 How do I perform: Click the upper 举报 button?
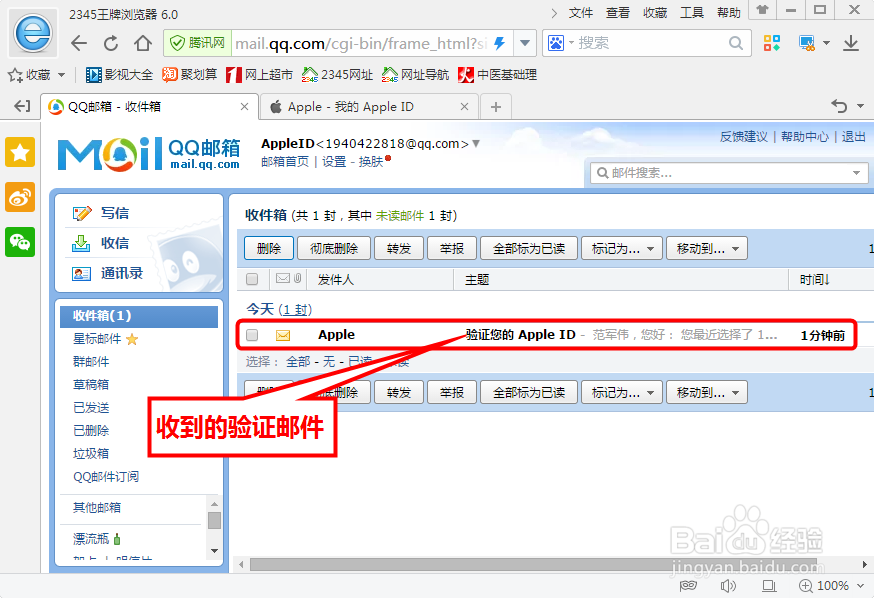click(x=451, y=249)
